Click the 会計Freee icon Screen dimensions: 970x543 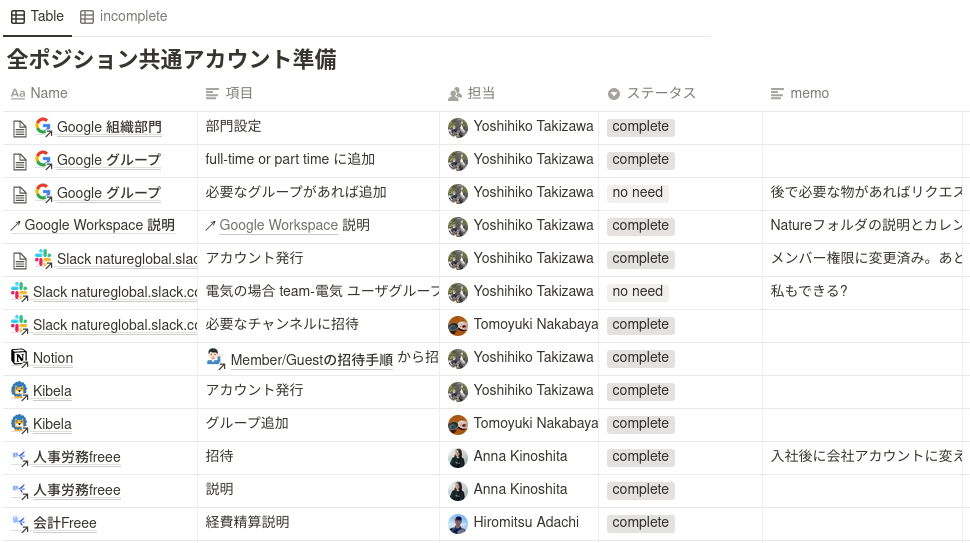pyautogui.click(x=20, y=524)
